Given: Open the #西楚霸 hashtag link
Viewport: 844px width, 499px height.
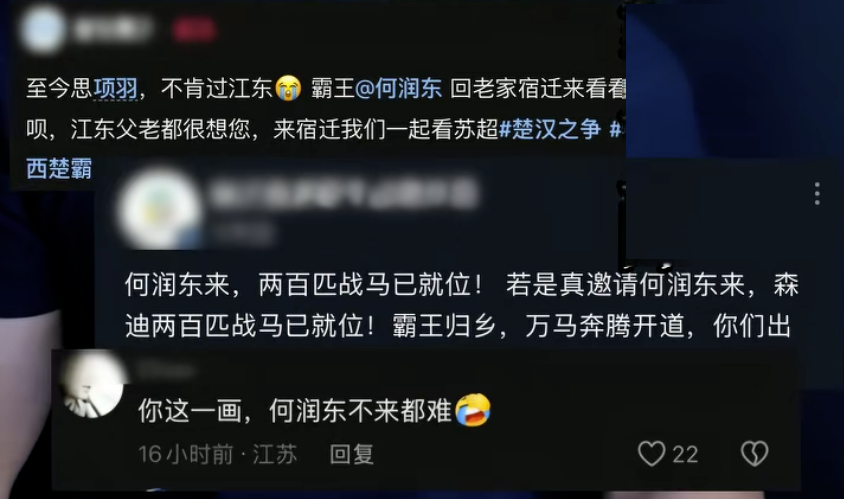Looking at the screenshot, I should tap(59, 169).
